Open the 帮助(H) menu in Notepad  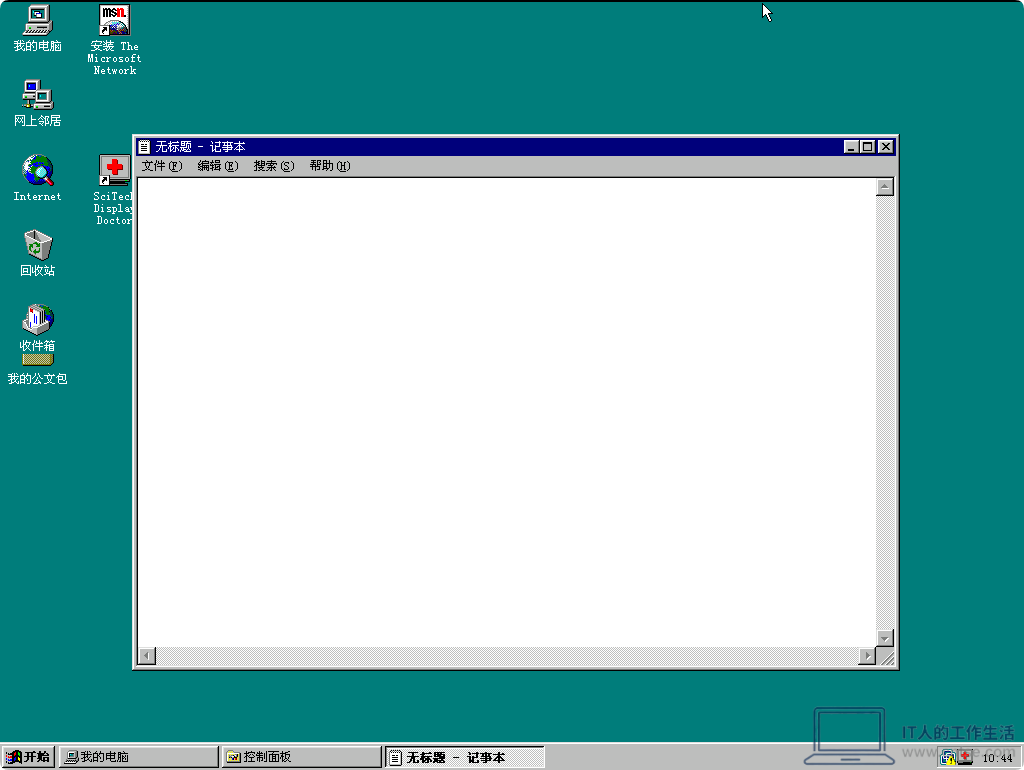coord(330,166)
